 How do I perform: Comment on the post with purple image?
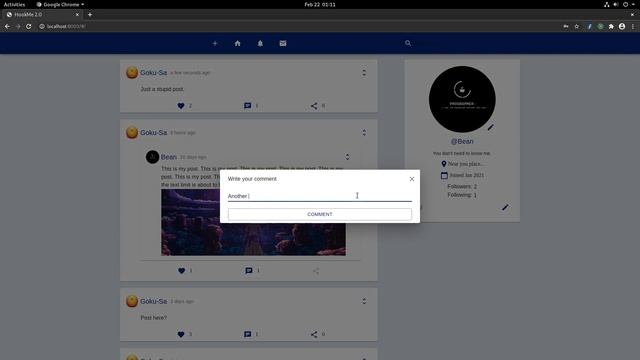[249, 271]
